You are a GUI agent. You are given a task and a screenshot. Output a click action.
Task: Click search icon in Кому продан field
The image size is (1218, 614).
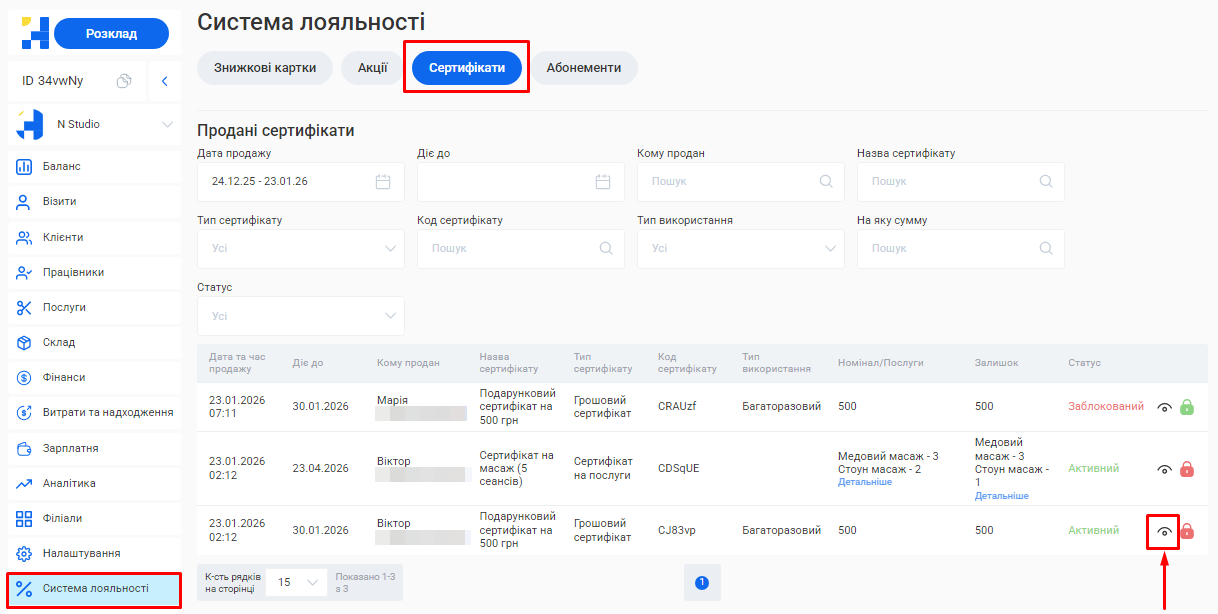tap(825, 182)
